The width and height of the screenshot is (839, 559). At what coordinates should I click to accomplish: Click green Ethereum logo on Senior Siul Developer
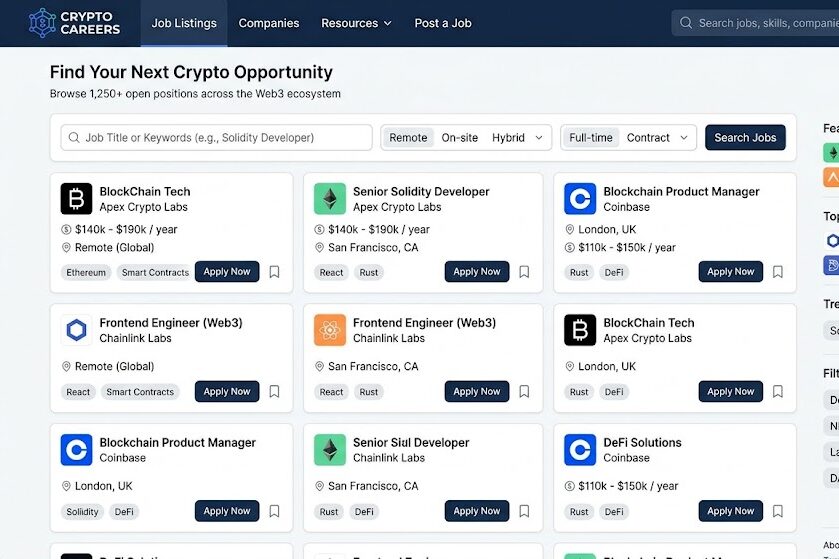(x=330, y=450)
